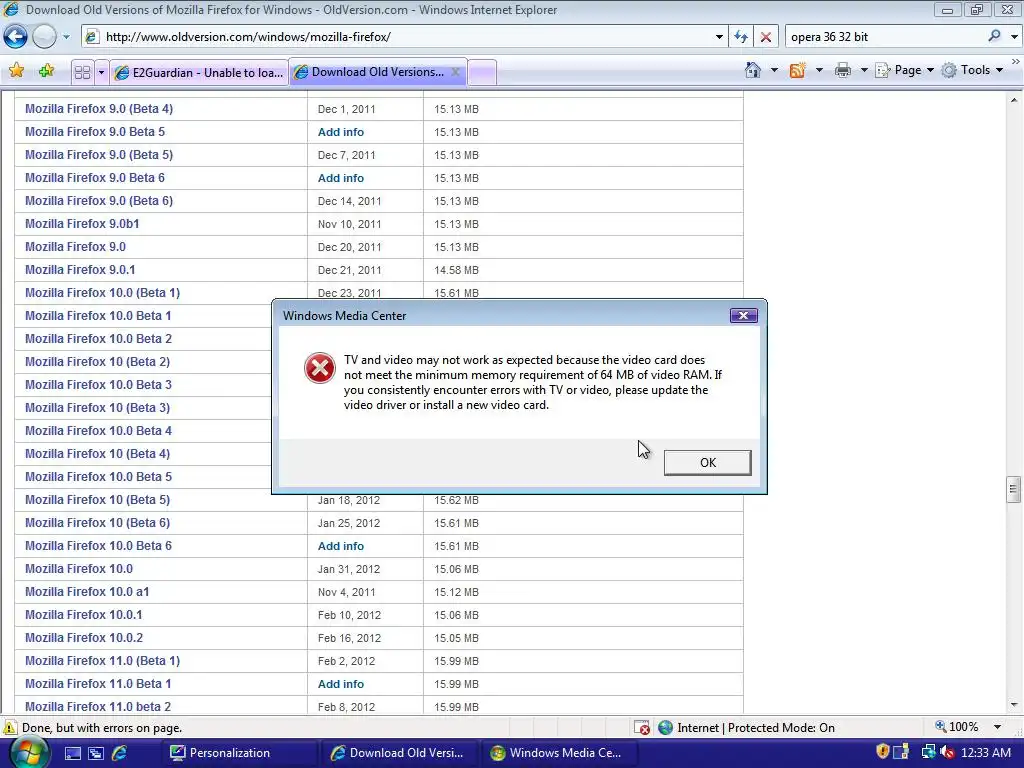Switch to the Download Old Versi... taskbar button
This screenshot has width=1024, height=768.
tap(399, 753)
